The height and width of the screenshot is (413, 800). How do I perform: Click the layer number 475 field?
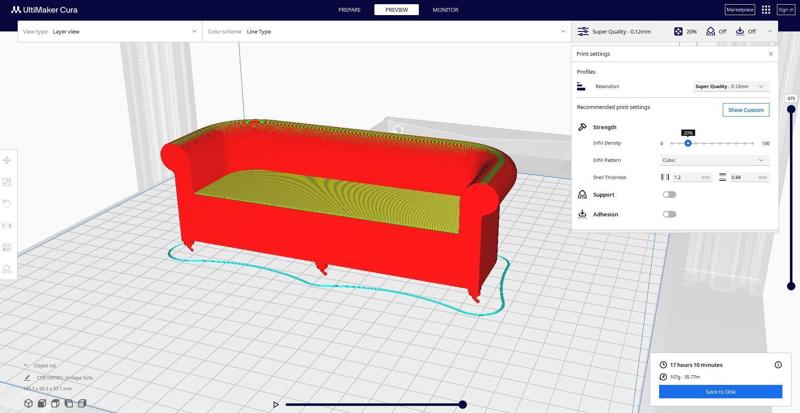click(x=791, y=99)
